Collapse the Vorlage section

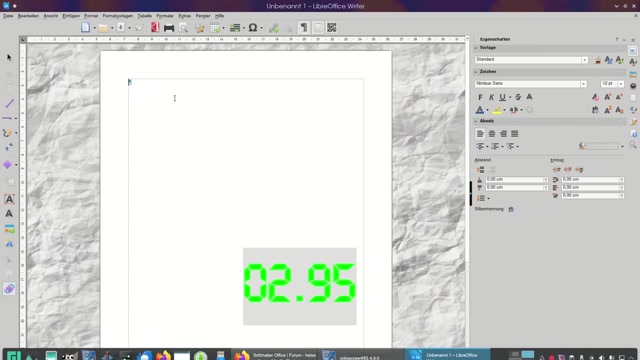476,48
